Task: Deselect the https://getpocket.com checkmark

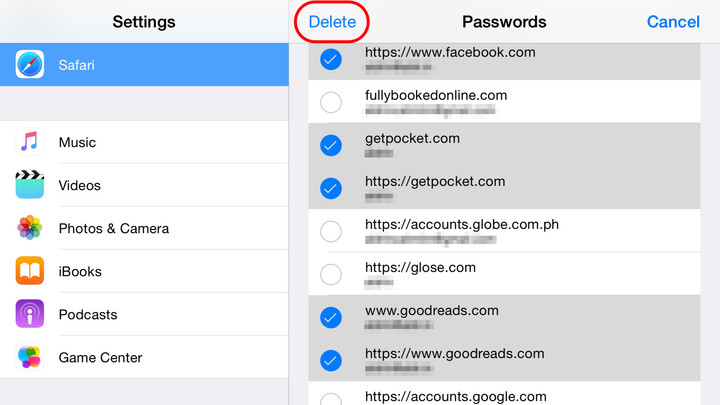Action: (331, 188)
